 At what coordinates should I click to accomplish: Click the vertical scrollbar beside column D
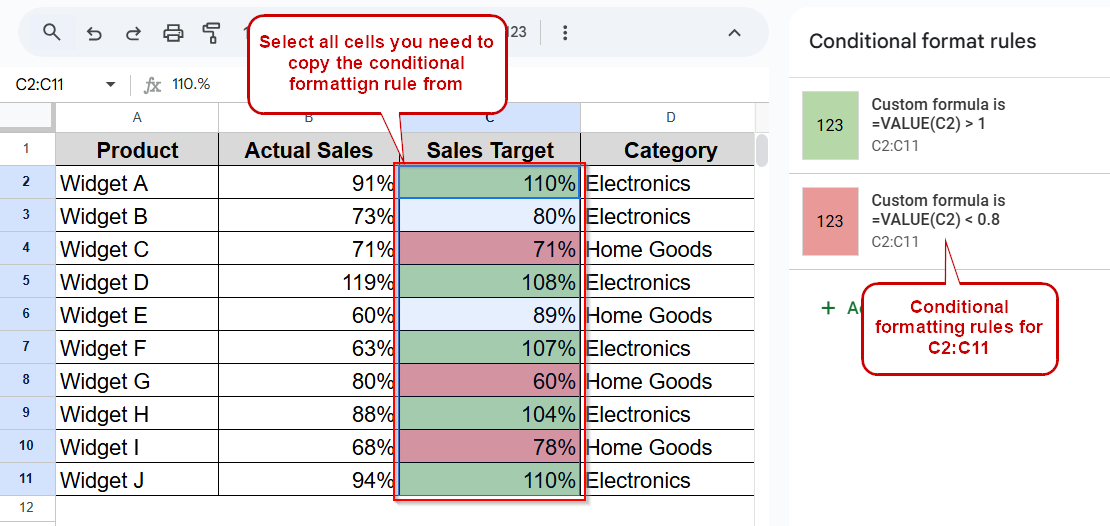tap(762, 150)
